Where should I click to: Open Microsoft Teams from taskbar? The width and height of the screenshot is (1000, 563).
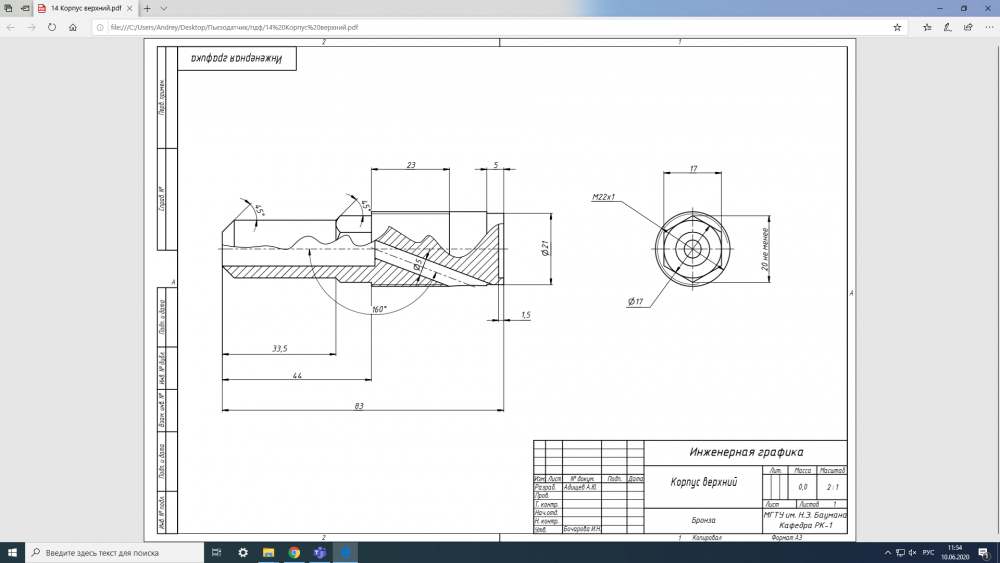320,553
